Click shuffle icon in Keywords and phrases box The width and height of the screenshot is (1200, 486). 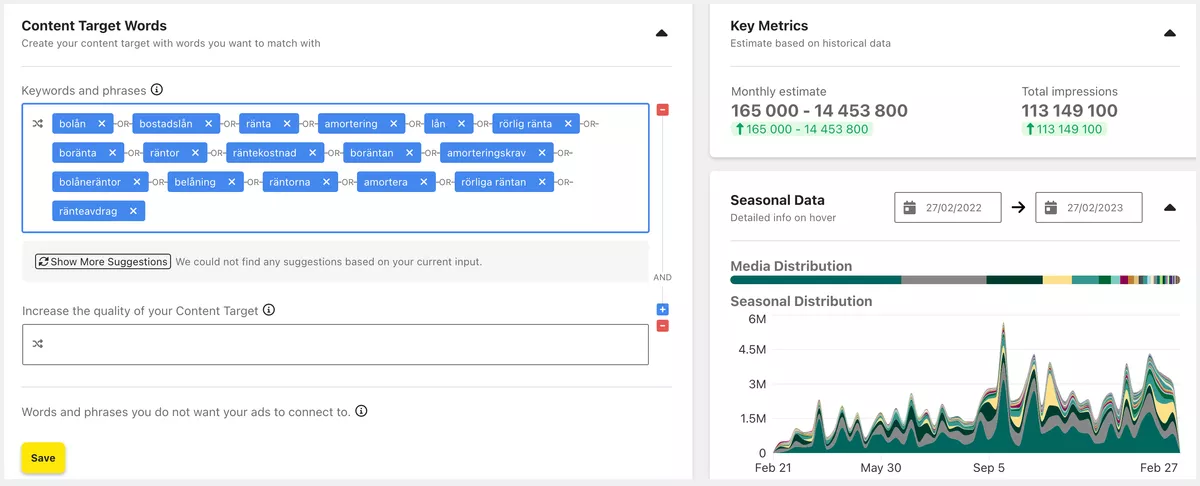coord(38,124)
